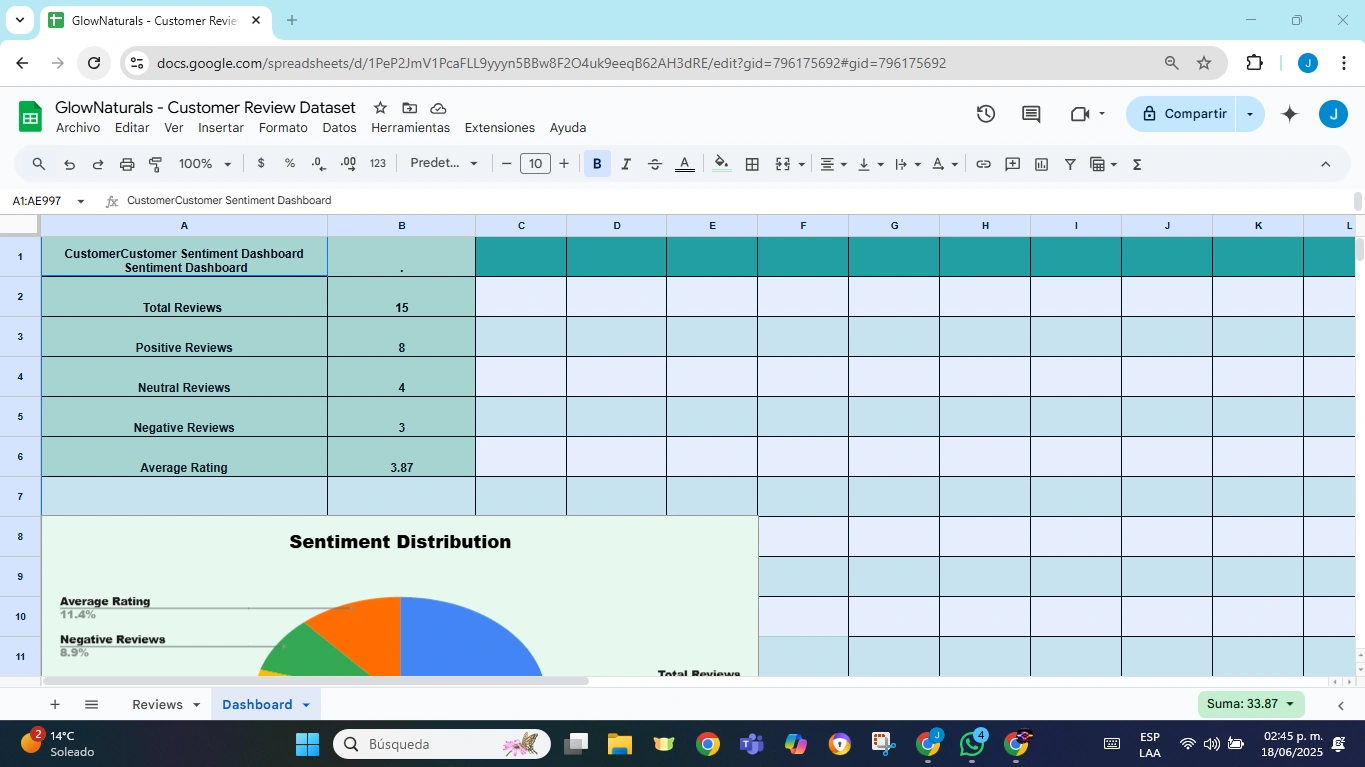Open the Suma: 33.87 summary dropdown

click(1251, 704)
